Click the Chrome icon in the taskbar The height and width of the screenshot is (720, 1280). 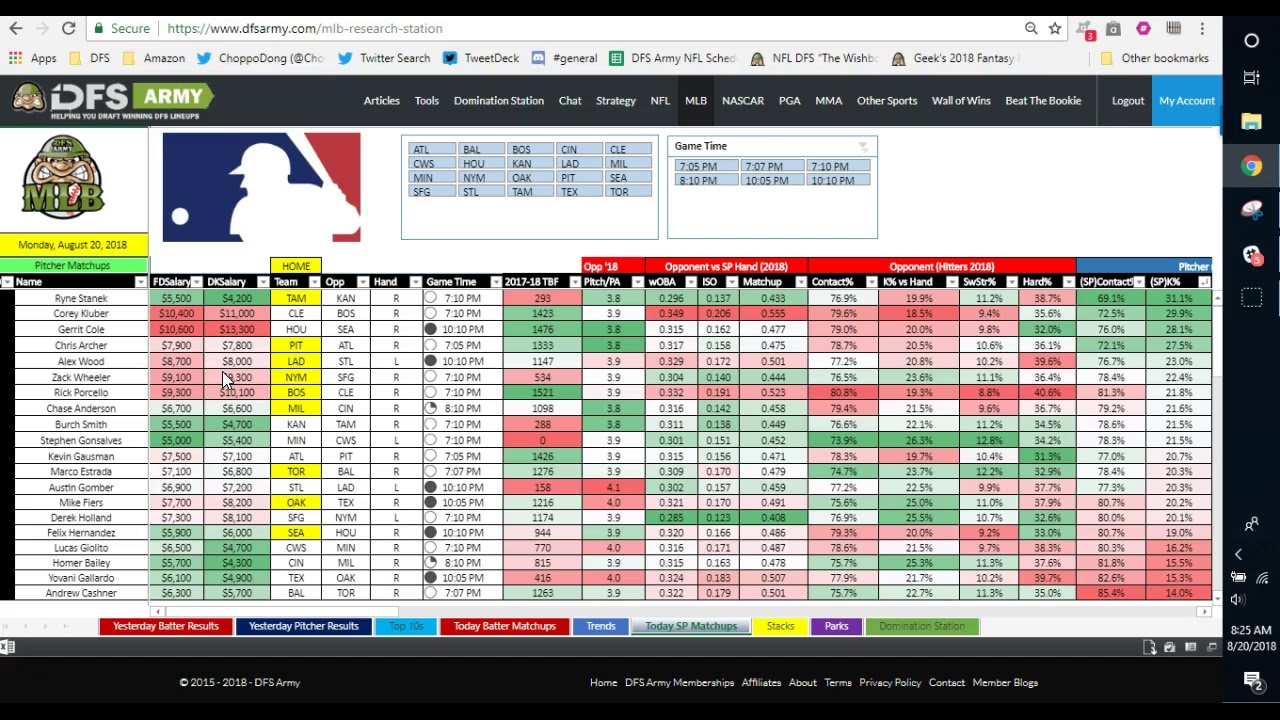coord(1251,166)
